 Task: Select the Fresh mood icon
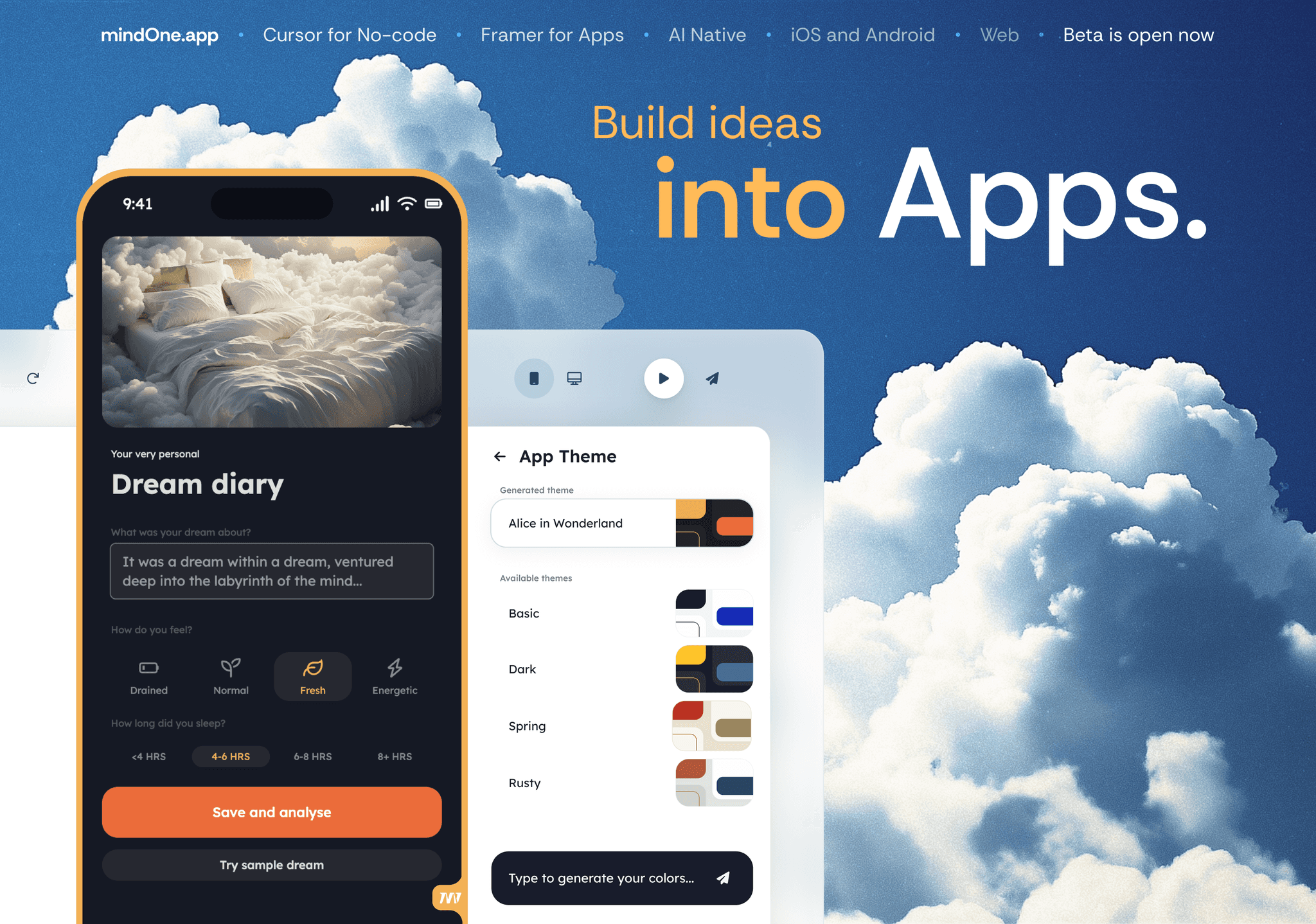(313, 670)
